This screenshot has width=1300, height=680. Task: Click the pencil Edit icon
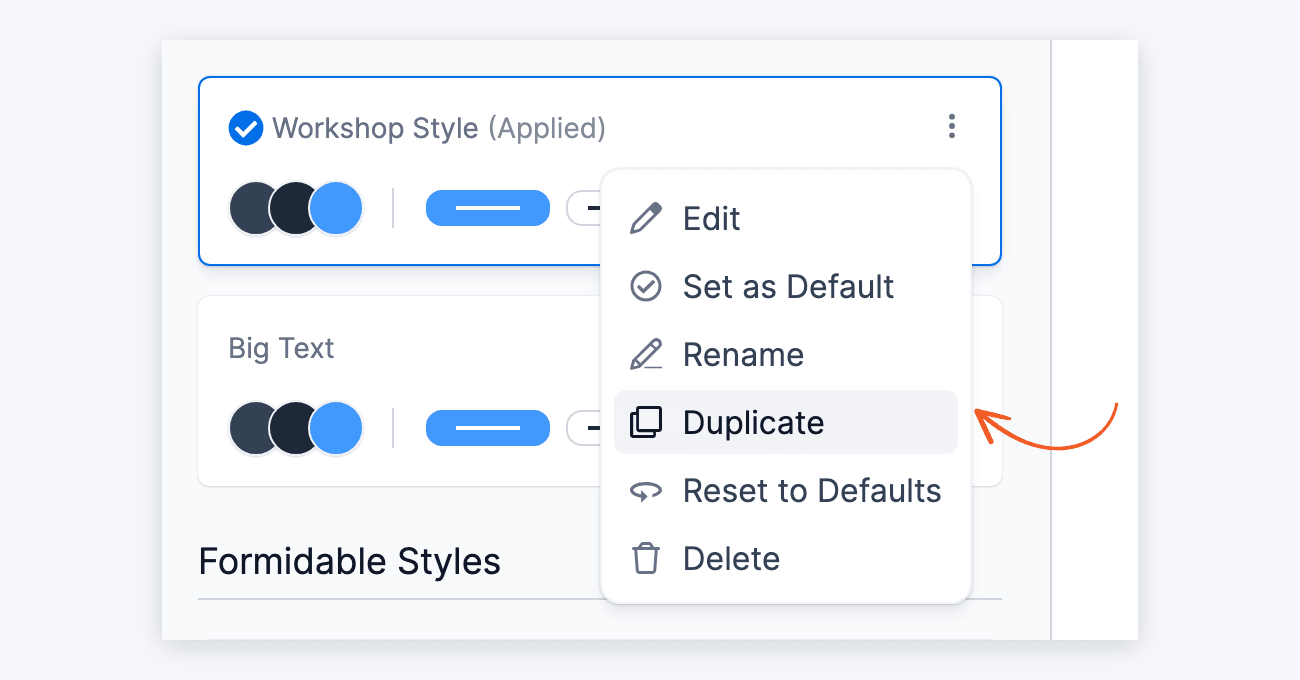coord(646,218)
